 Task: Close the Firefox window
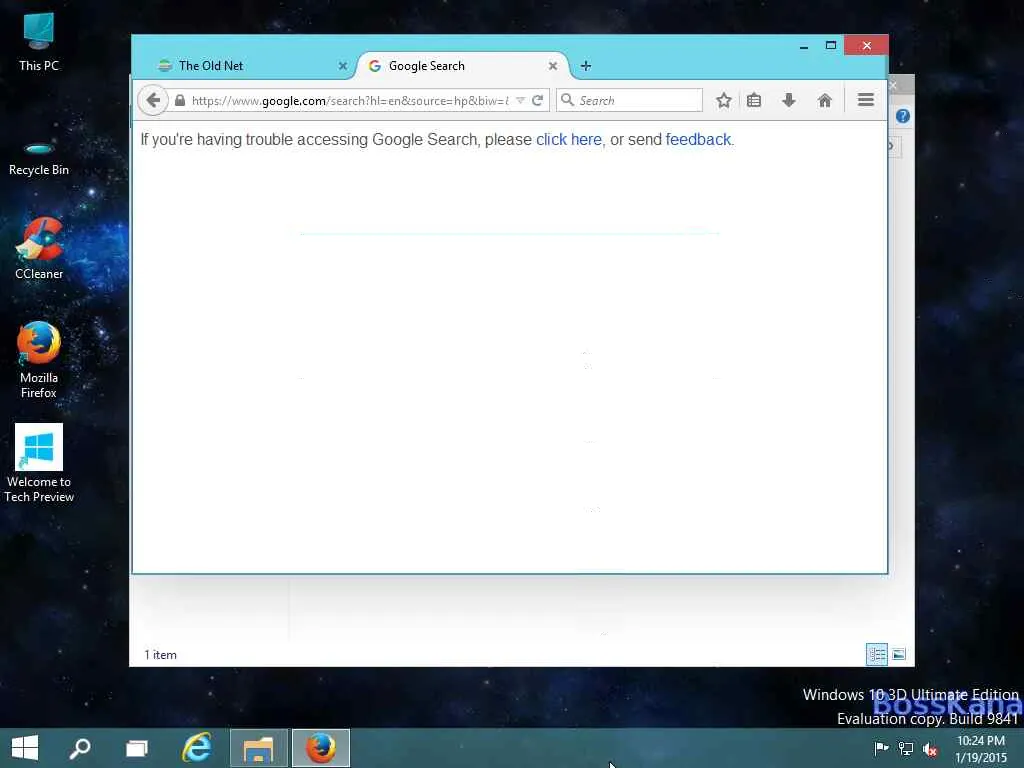coord(867,46)
